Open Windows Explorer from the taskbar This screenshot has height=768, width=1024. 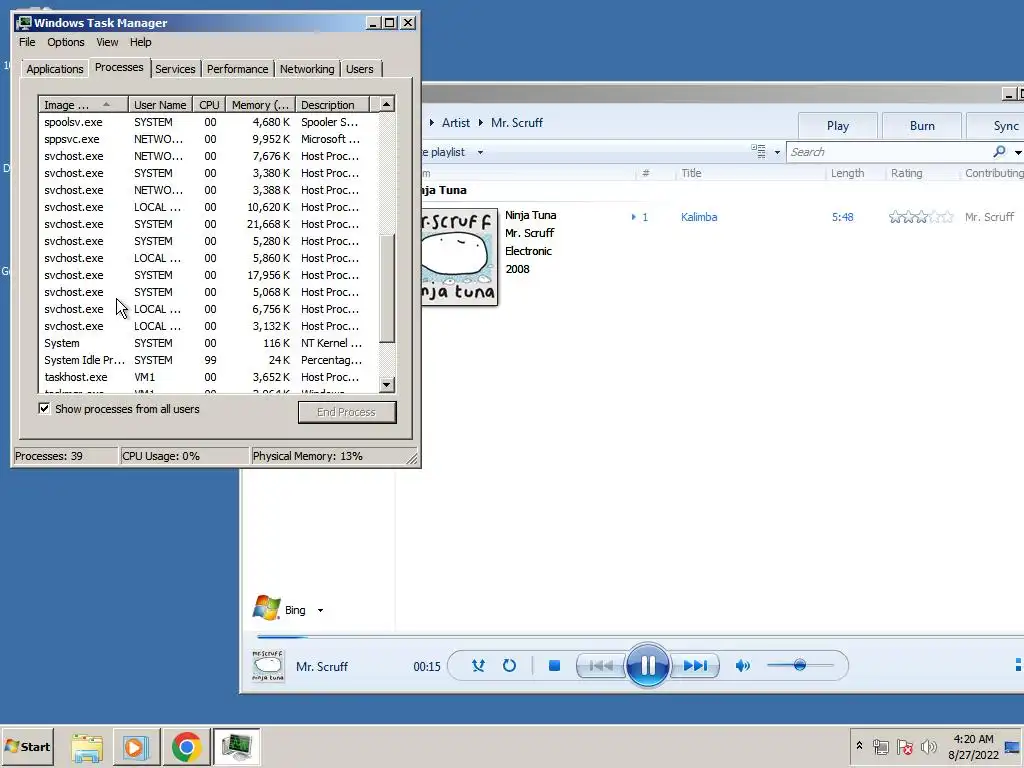pyautogui.click(x=87, y=746)
